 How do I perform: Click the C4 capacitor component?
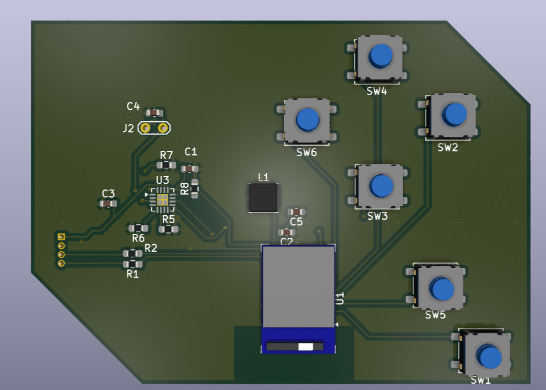[154, 113]
